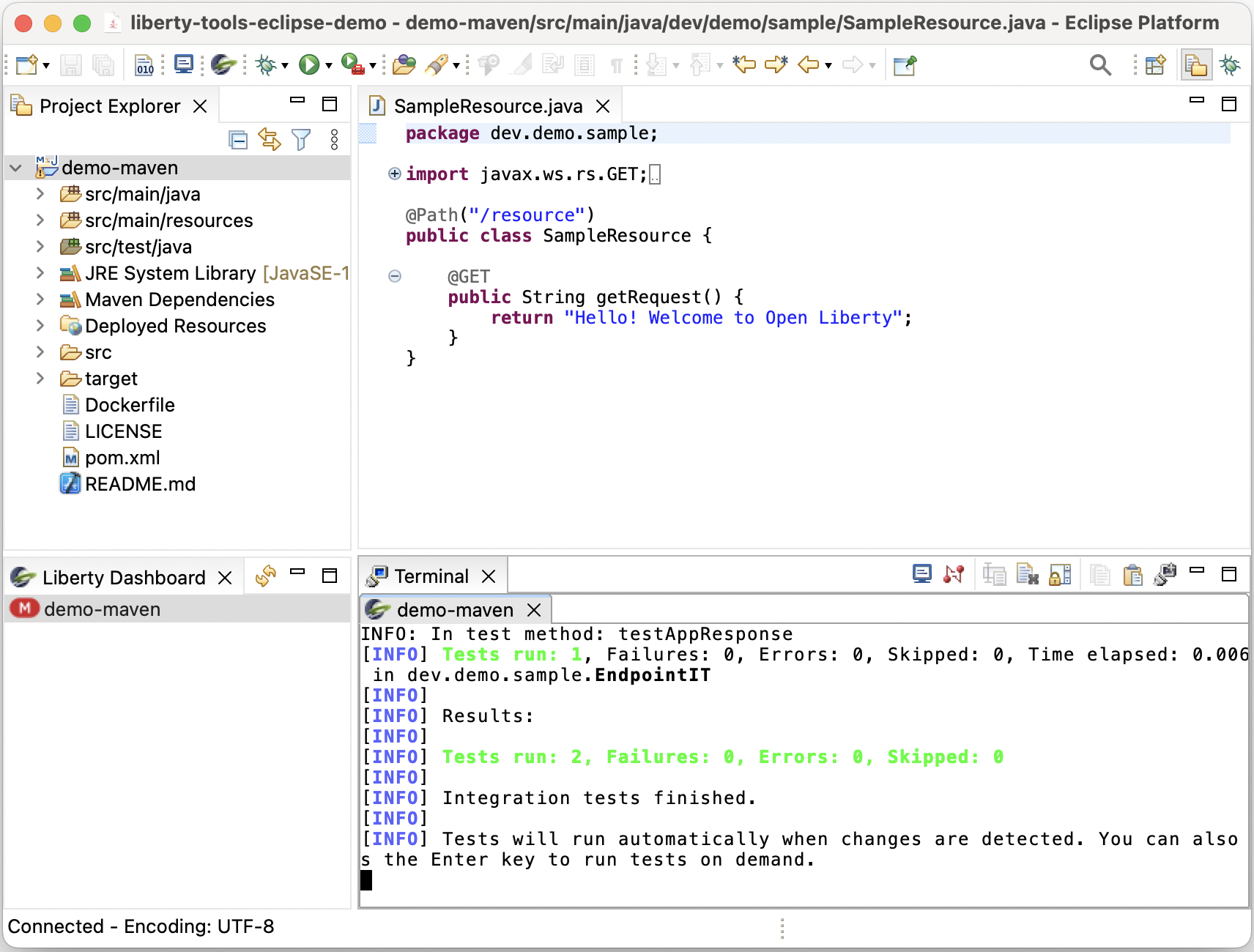Select demo-maven in Liberty Dashboard
This screenshot has width=1254, height=952.
[177, 609]
